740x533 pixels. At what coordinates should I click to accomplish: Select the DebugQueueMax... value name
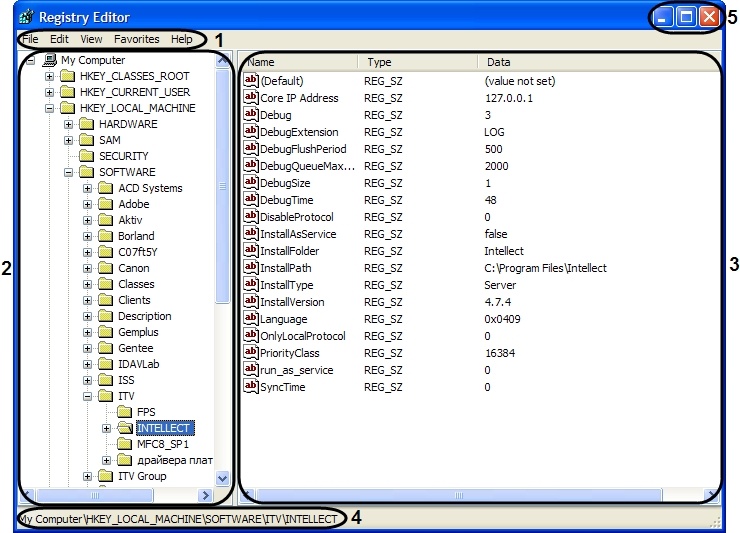pos(307,166)
